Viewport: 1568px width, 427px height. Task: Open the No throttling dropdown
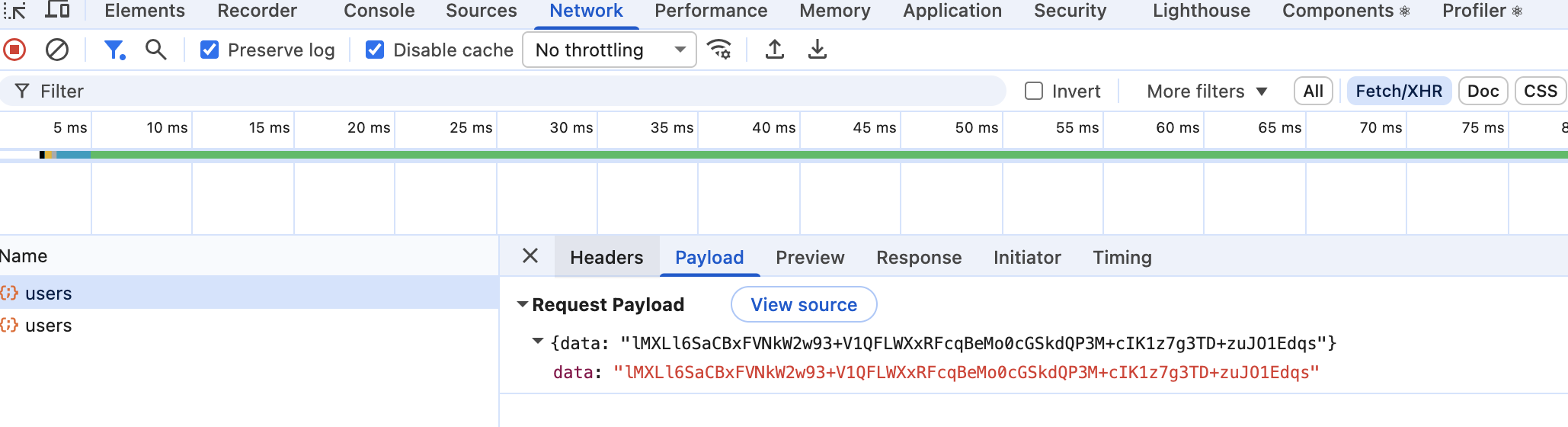pyautogui.click(x=610, y=50)
